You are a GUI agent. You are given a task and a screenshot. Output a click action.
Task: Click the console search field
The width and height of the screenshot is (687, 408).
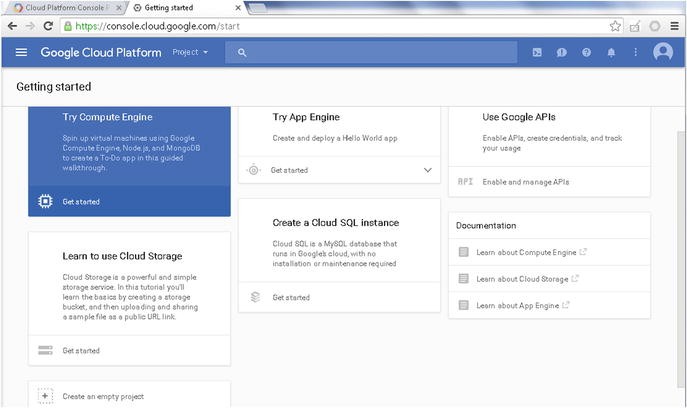tap(371, 52)
